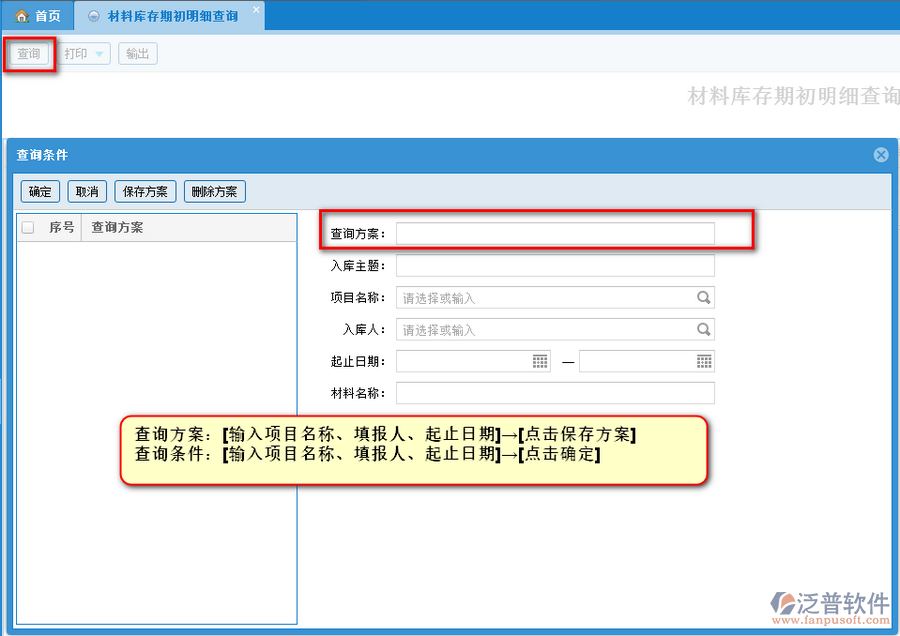
Task: Click the 确定 button
Action: pyautogui.click(x=40, y=191)
